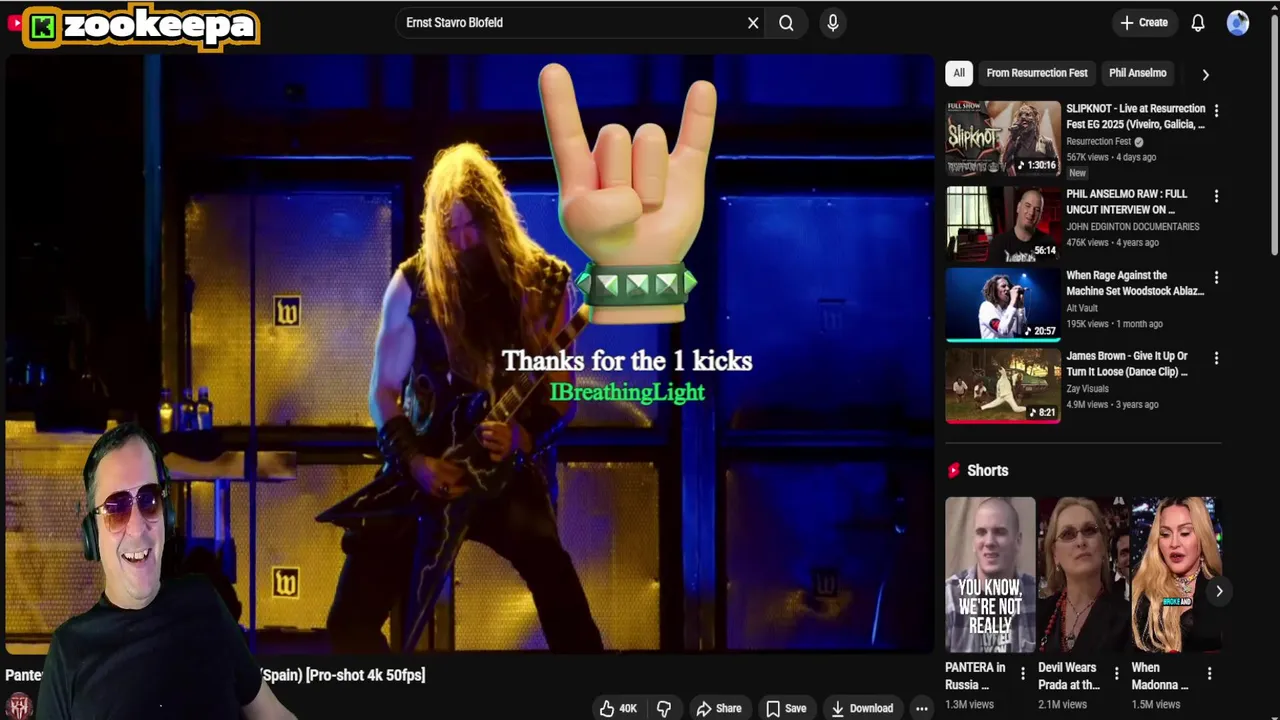Open PHIL ANSELMO RAW video title

tap(1127, 201)
